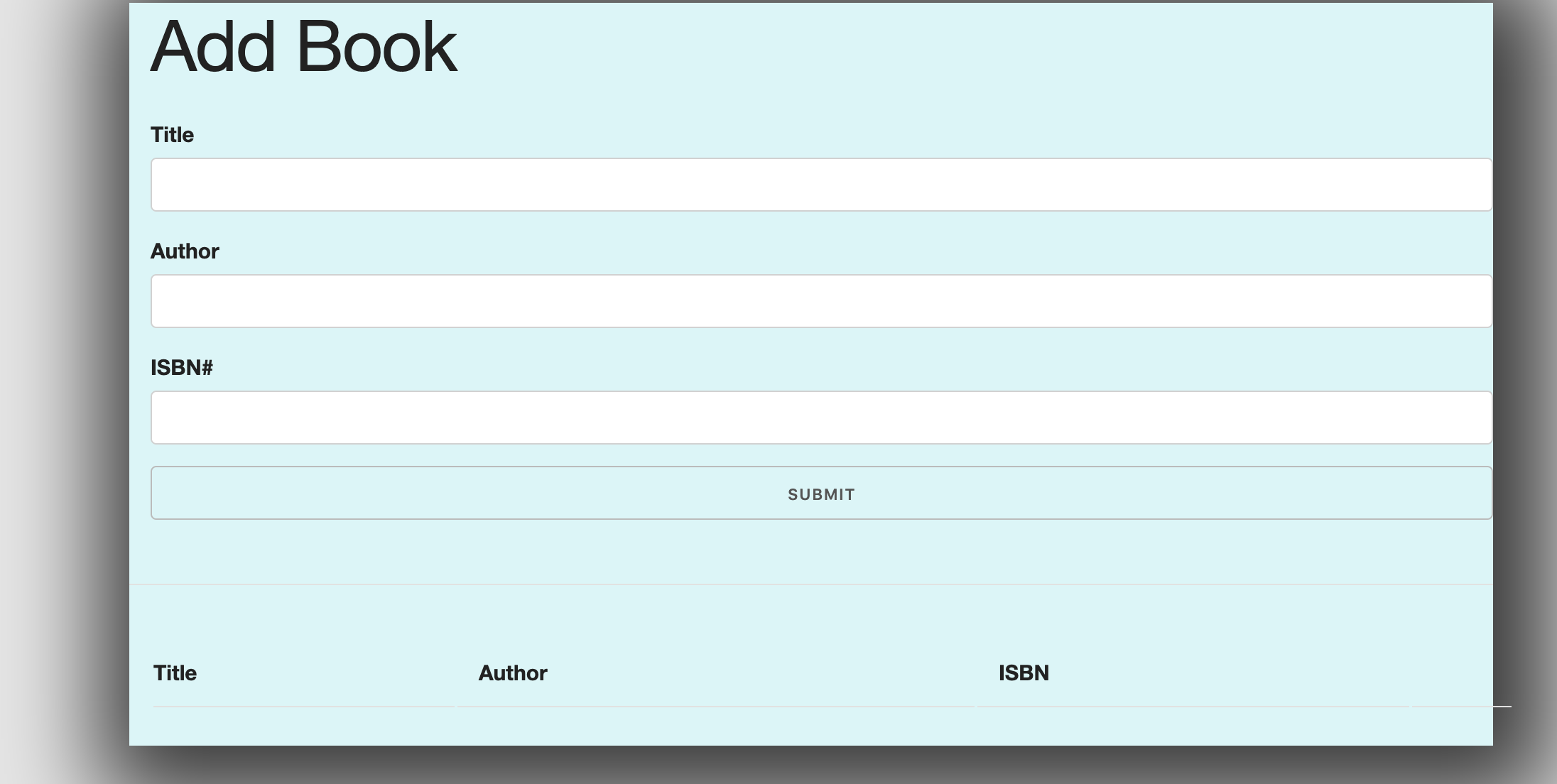
Task: Click the word 'Add' in the heading
Action: coord(213,47)
